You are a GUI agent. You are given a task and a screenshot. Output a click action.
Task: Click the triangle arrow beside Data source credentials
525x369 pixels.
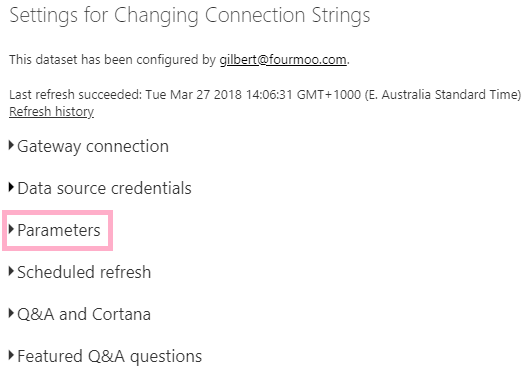tap(11, 188)
